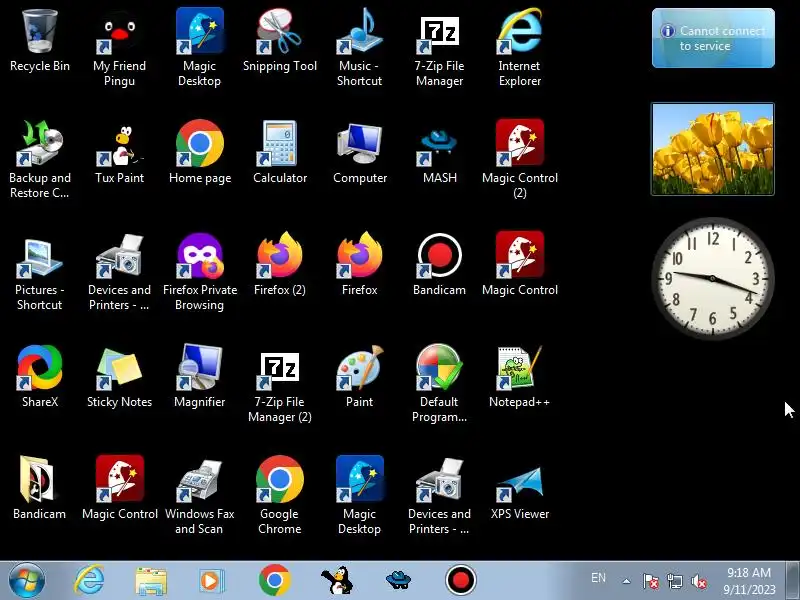Image resolution: width=800 pixels, height=600 pixels.
Task: Select Bandicam shortcut with red record circle
Action: tap(439, 264)
